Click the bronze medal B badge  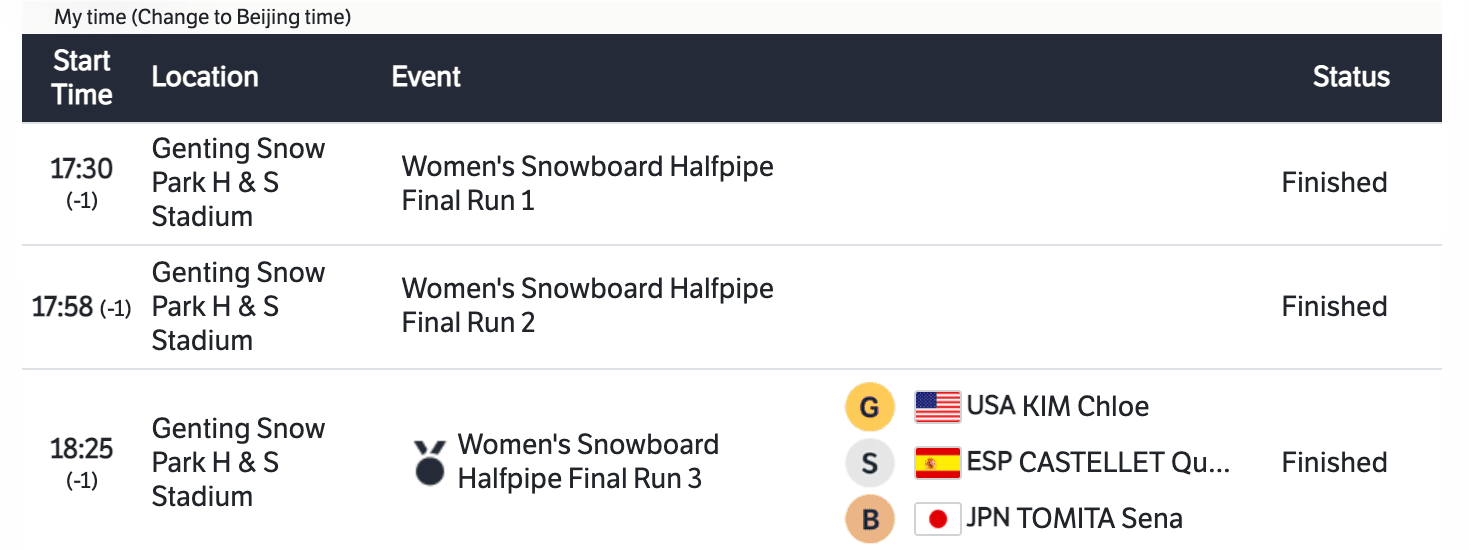(869, 519)
